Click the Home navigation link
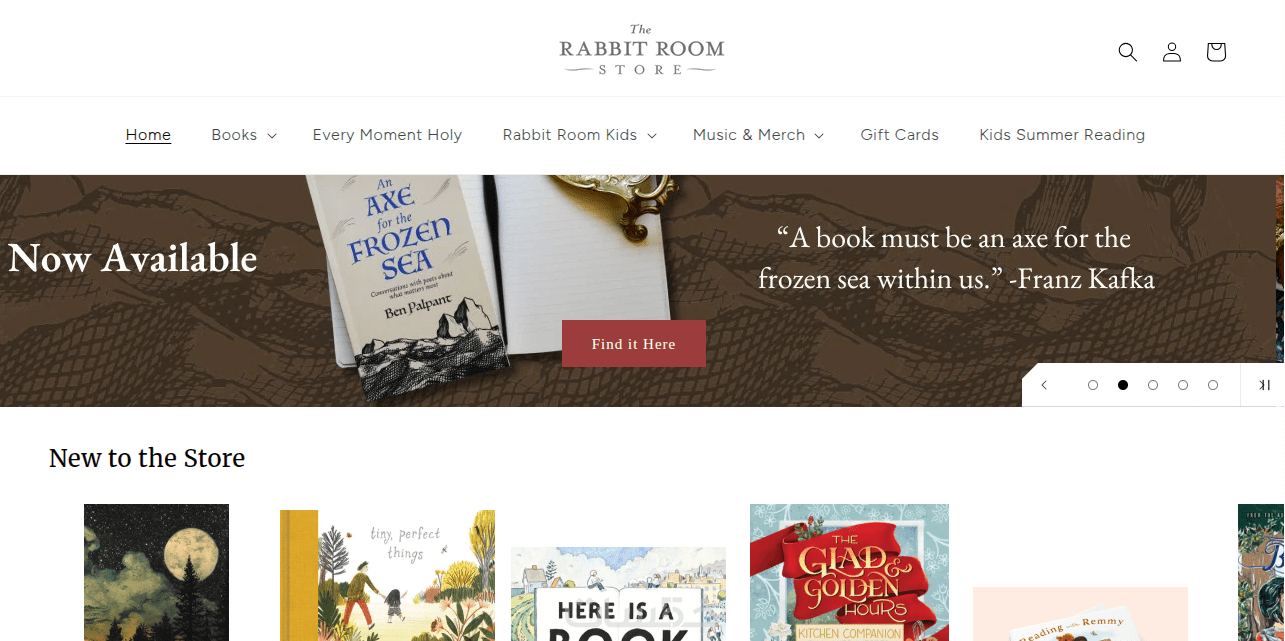This screenshot has height=641, width=1285. coord(148,135)
